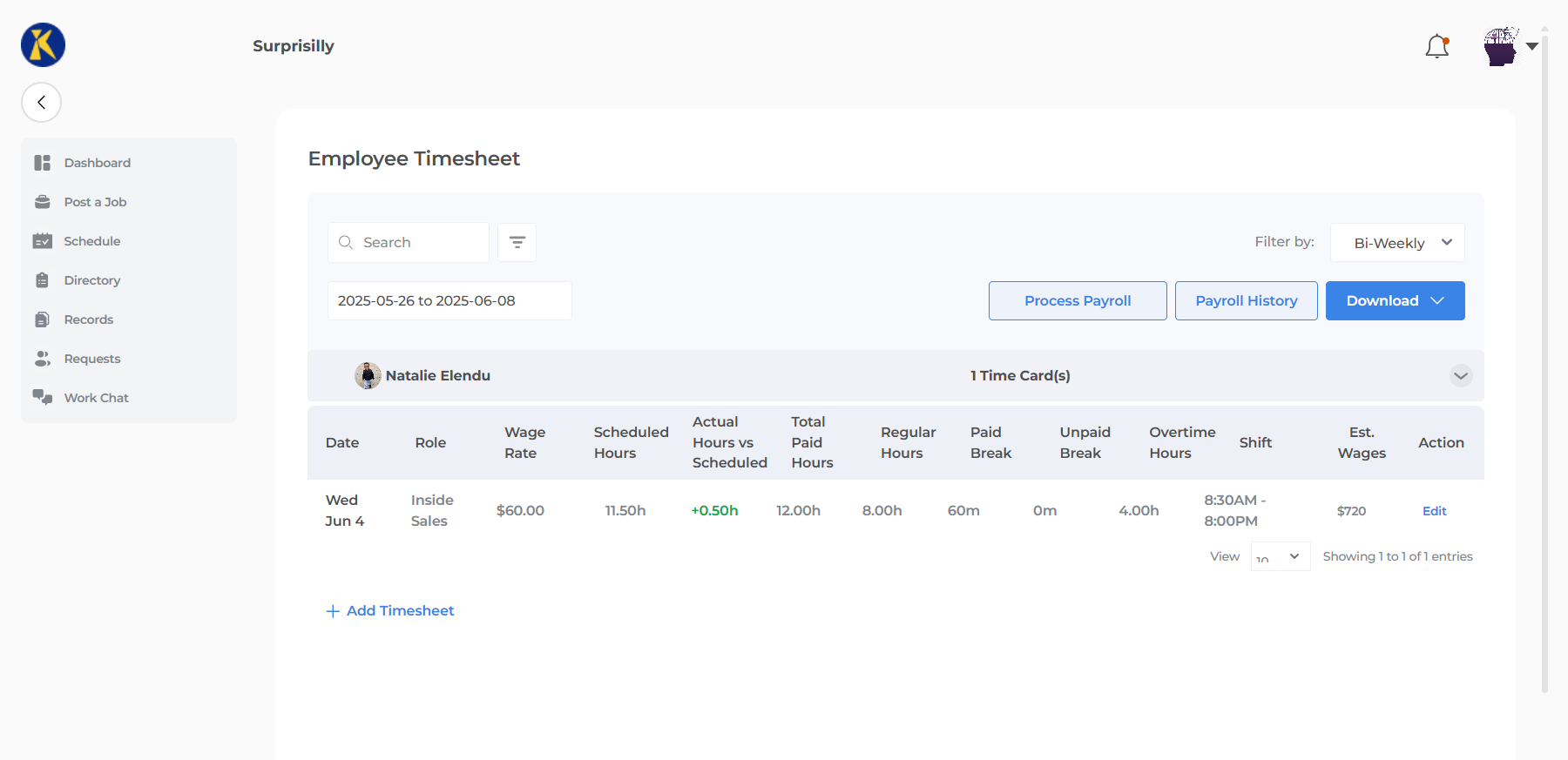Viewport: 1568px width, 760px height.
Task: Click the user profile avatar
Action: pyautogui.click(x=1501, y=46)
